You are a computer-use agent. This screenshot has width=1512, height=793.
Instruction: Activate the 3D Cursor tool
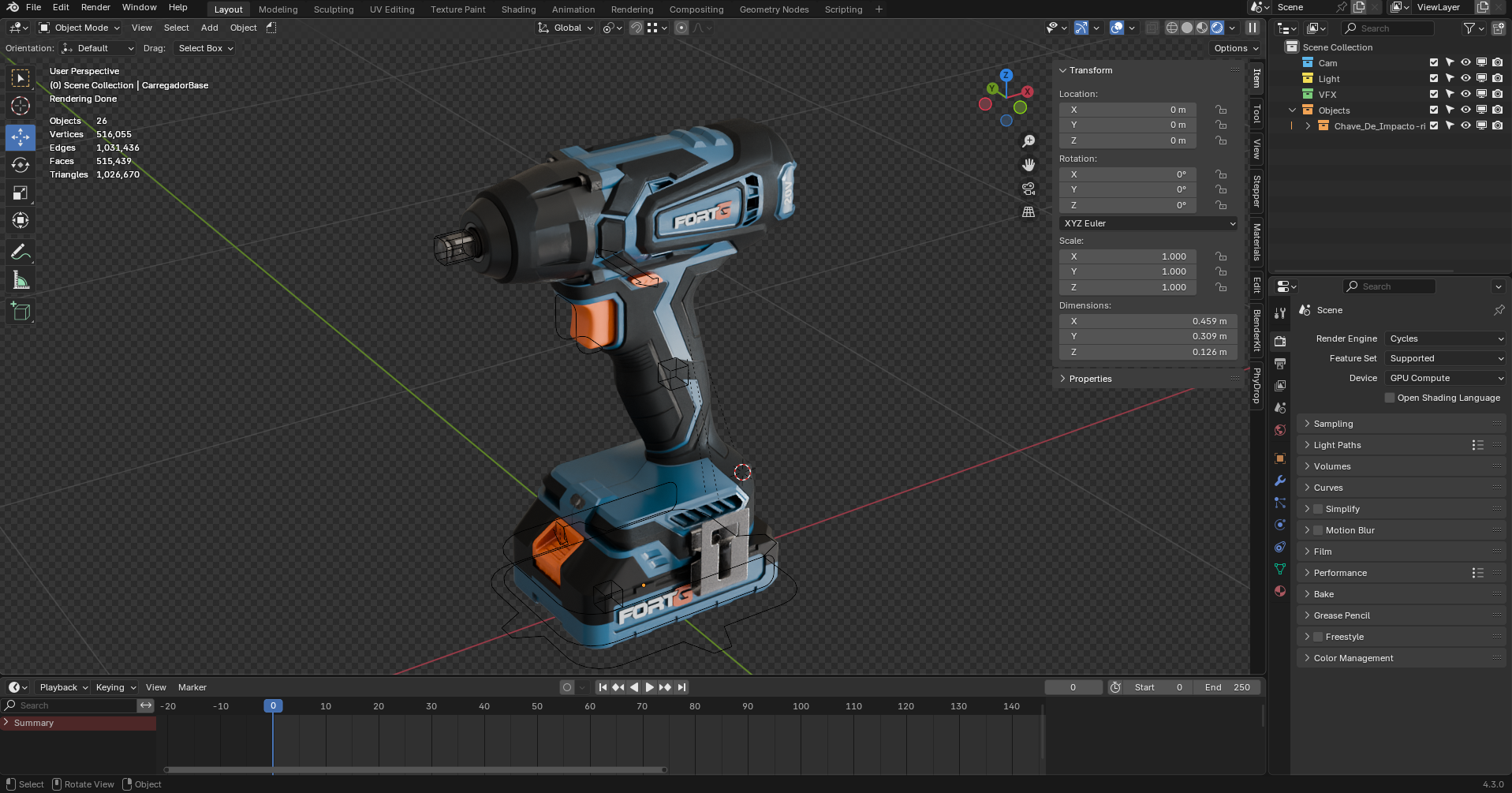[21, 106]
